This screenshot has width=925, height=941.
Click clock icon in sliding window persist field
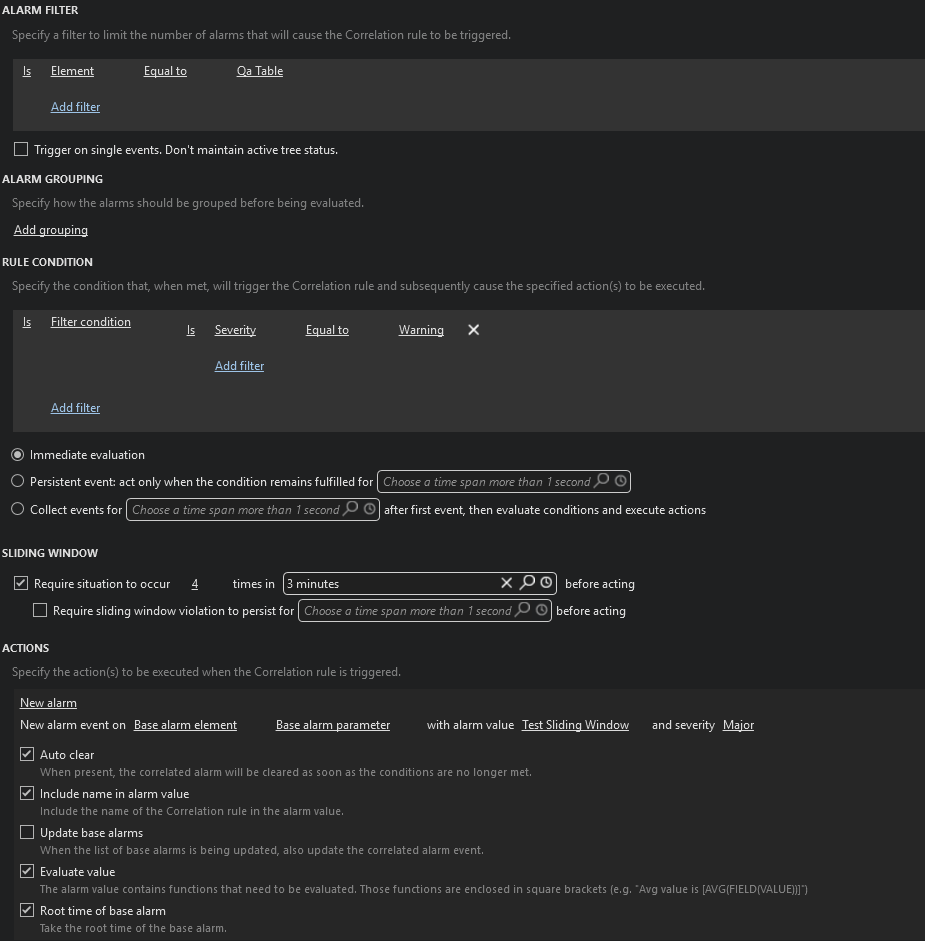(542, 610)
